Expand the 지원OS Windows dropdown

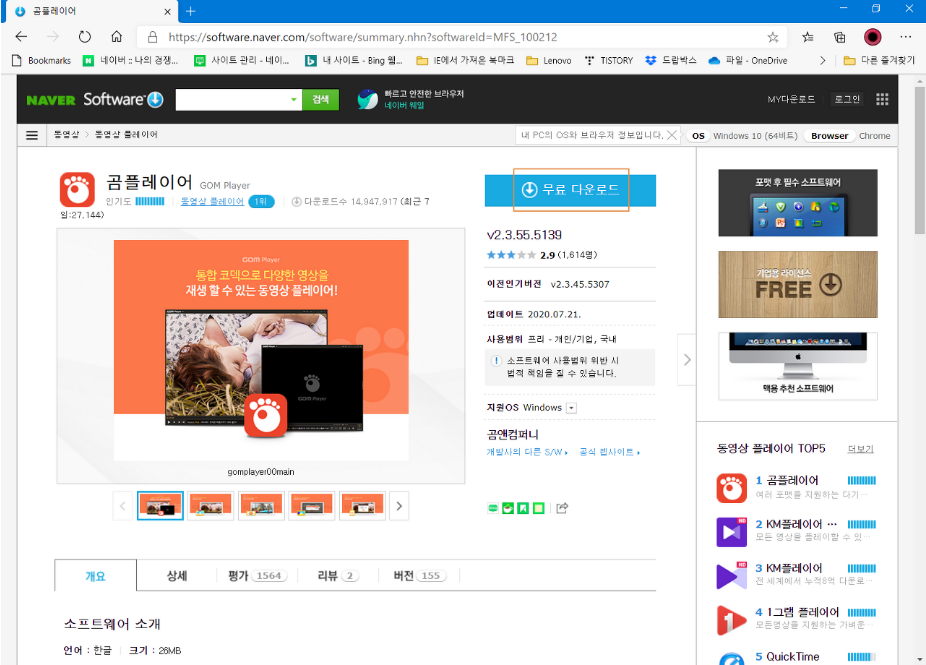pyautogui.click(x=571, y=408)
